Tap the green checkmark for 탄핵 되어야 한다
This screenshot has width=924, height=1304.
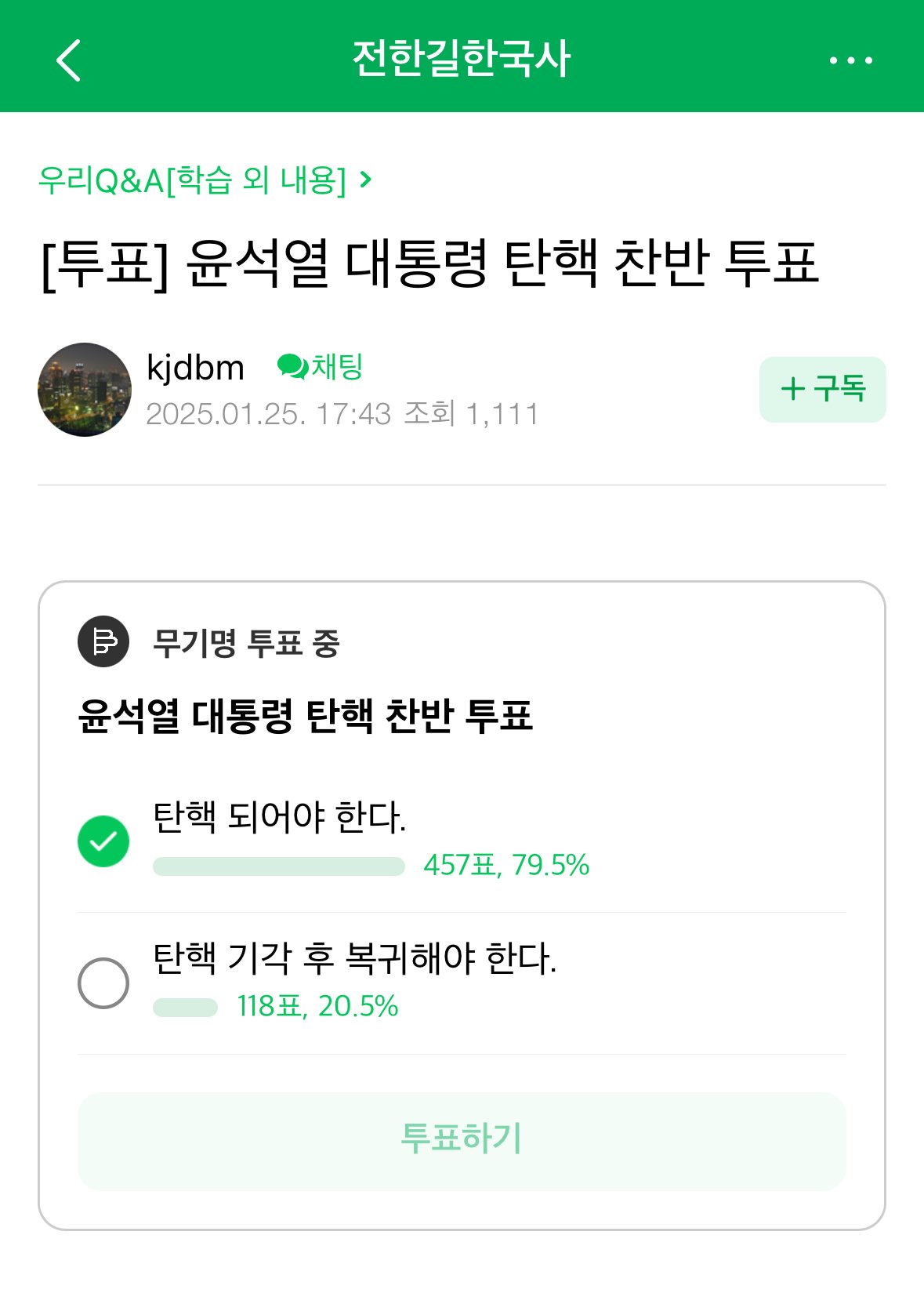pyautogui.click(x=103, y=841)
